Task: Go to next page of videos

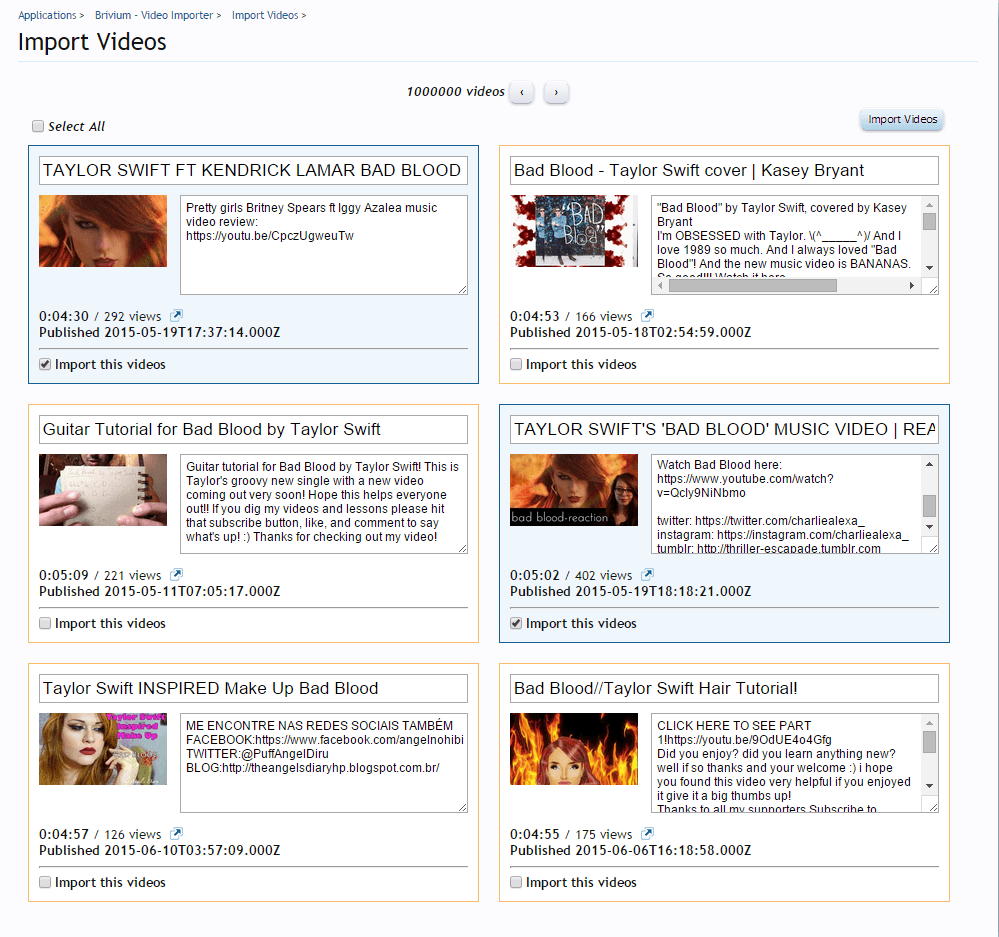Action: point(556,92)
